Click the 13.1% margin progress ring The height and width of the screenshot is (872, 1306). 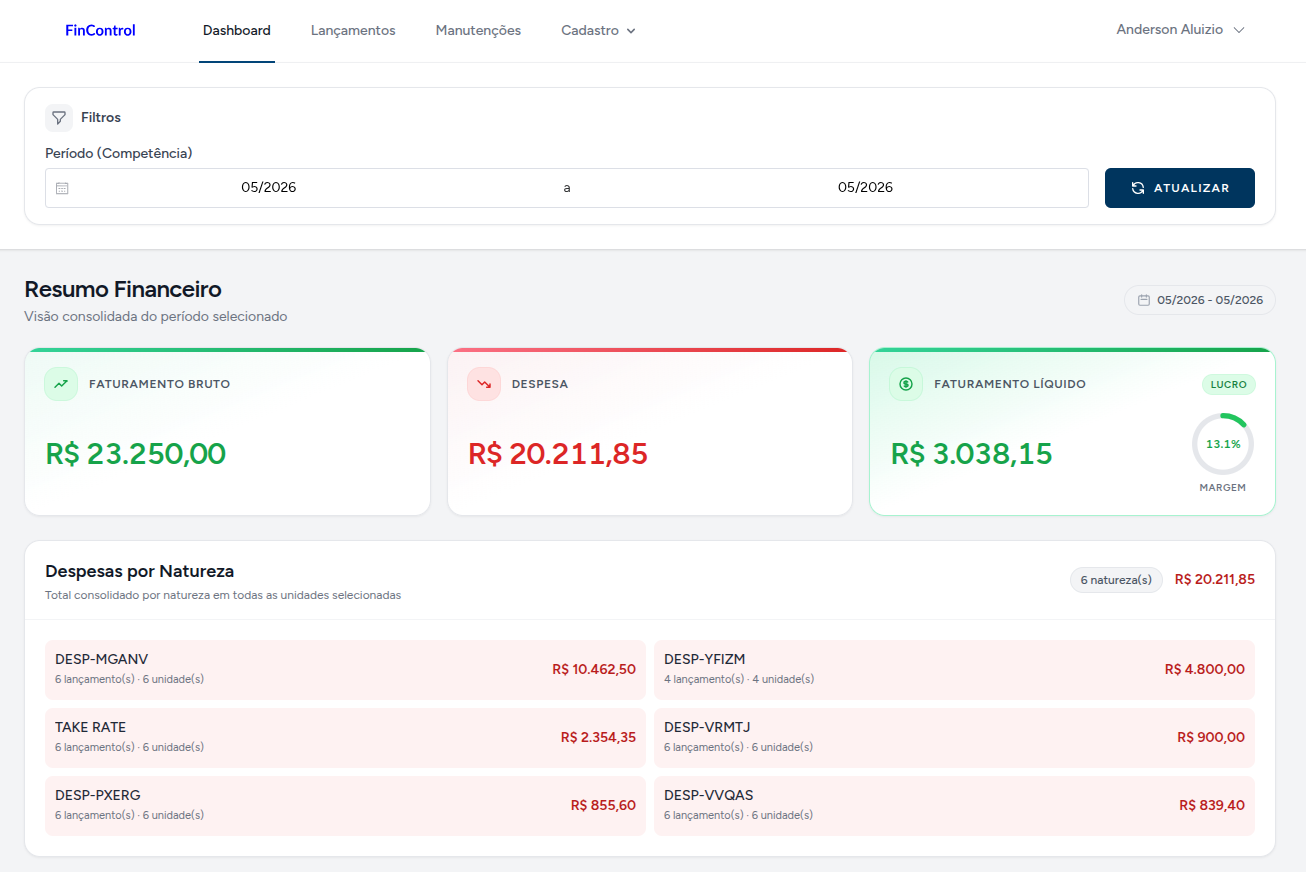(x=1223, y=444)
